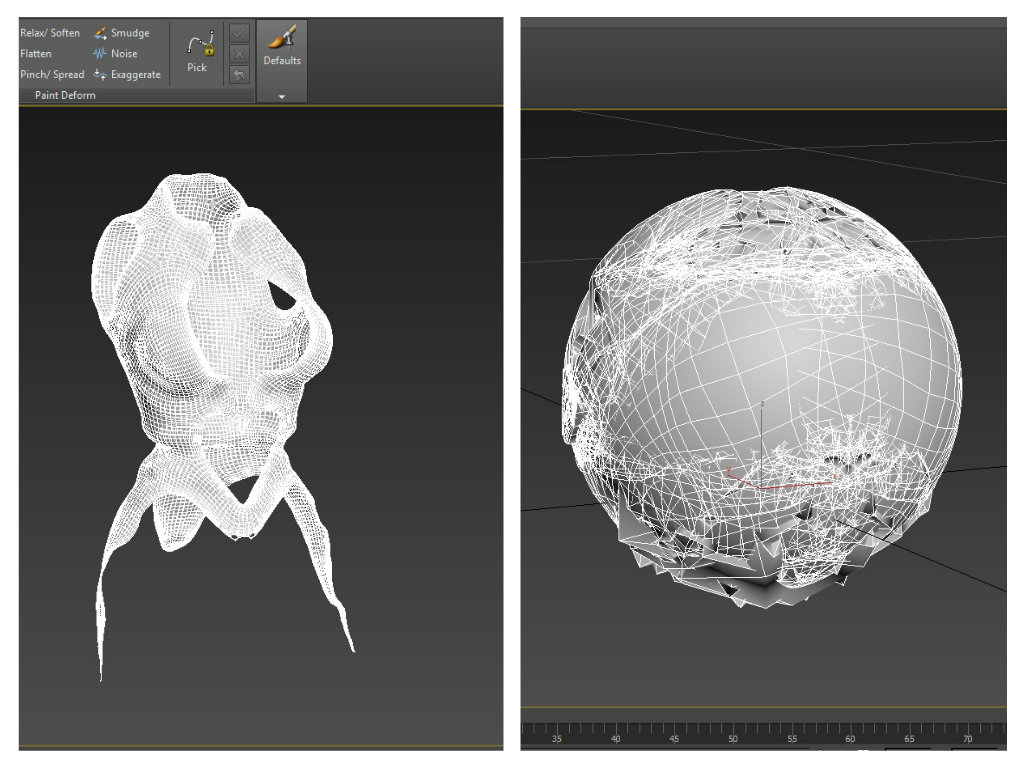Expand the dropdown arrow under Defaults
The image size is (1024, 768).
tap(282, 97)
